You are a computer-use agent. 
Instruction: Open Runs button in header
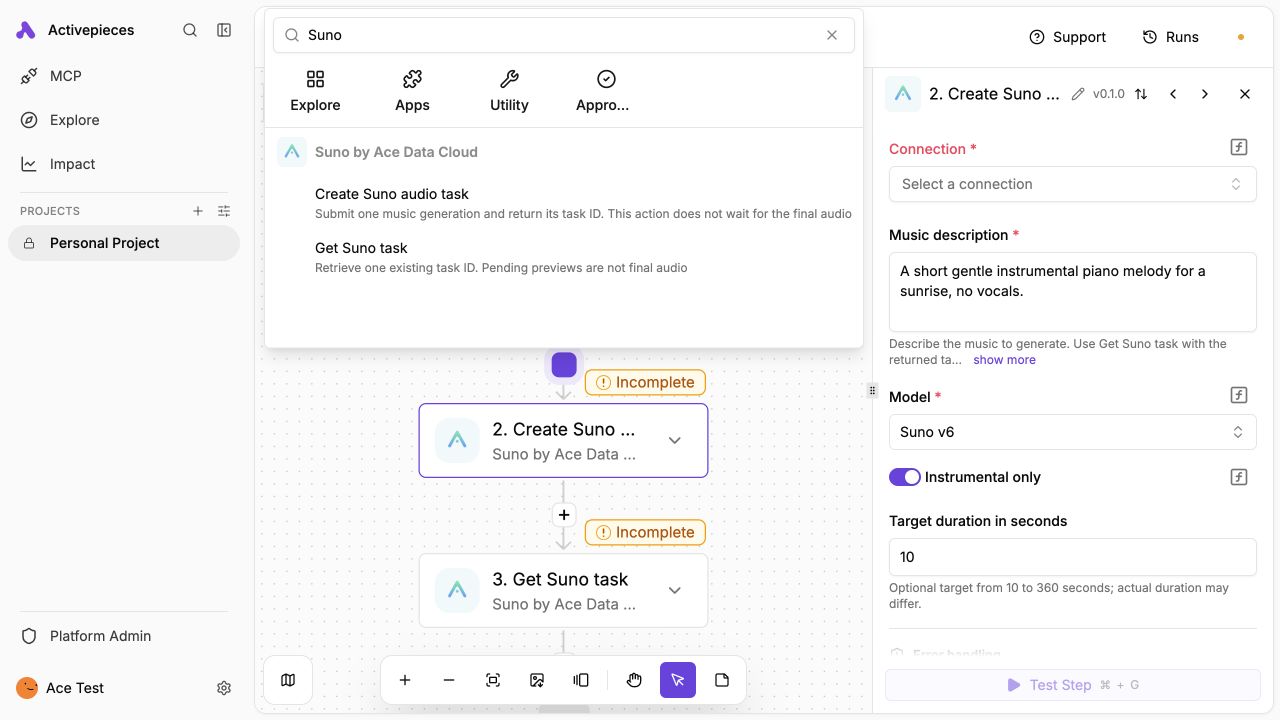point(1170,37)
